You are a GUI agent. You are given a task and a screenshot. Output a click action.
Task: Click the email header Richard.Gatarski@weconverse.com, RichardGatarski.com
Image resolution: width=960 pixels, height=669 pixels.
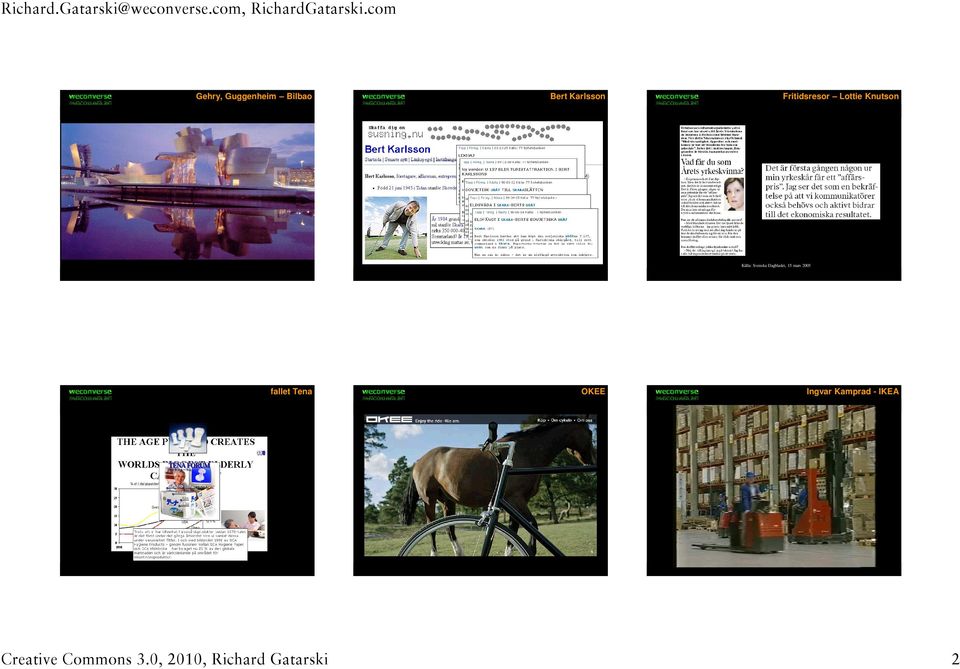coord(198,9)
